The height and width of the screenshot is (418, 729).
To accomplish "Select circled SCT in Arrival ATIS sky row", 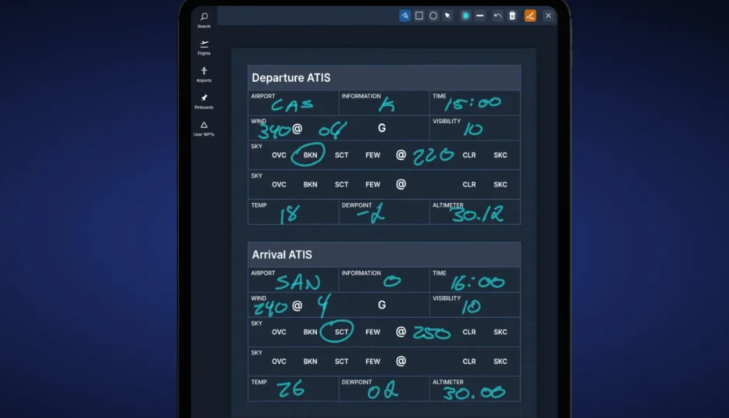I will click(x=341, y=332).
